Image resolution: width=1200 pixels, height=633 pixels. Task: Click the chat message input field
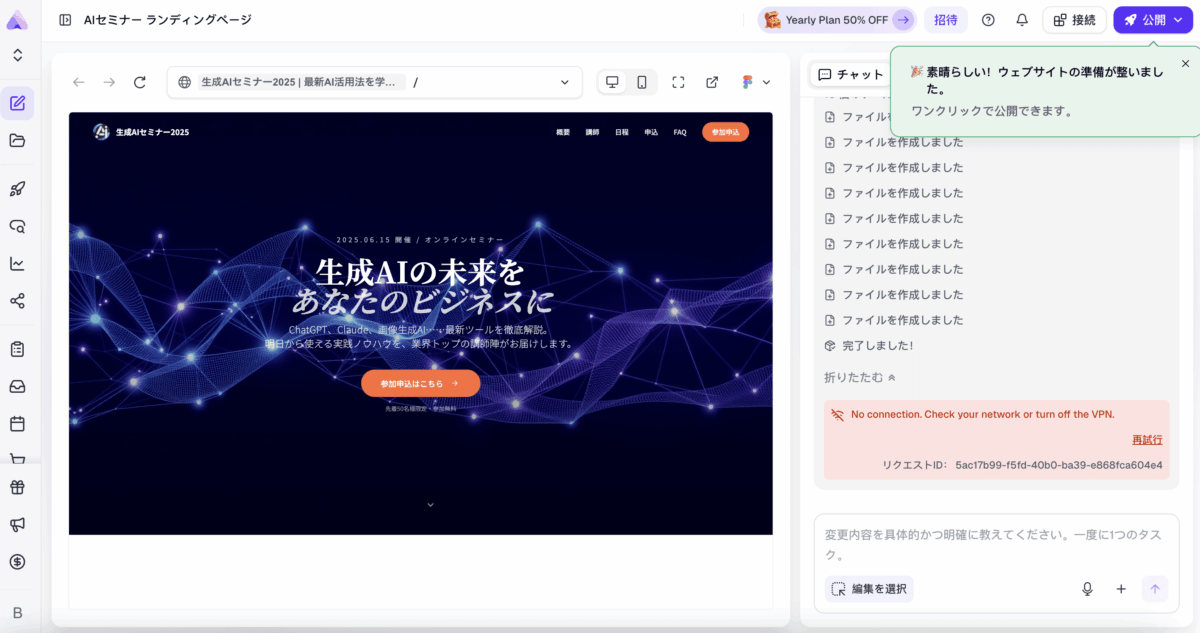pyautogui.click(x=996, y=544)
